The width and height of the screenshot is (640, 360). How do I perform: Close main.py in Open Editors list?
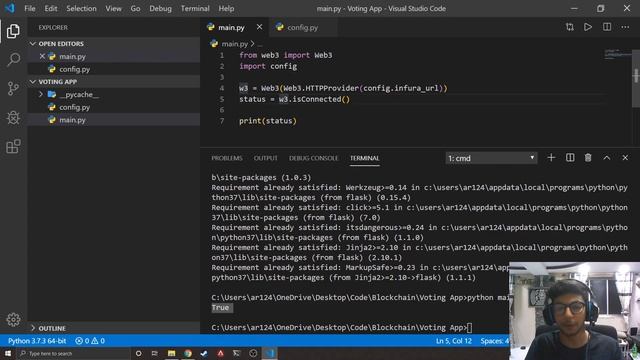coord(42,56)
